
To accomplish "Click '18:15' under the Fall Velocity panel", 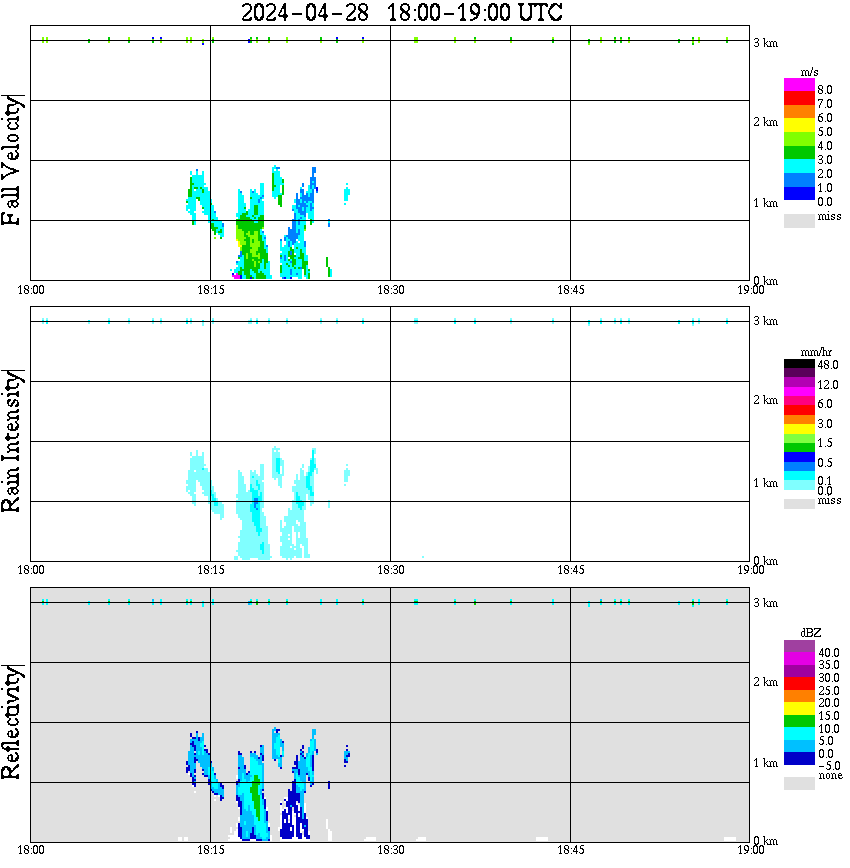I will click(210, 290).
